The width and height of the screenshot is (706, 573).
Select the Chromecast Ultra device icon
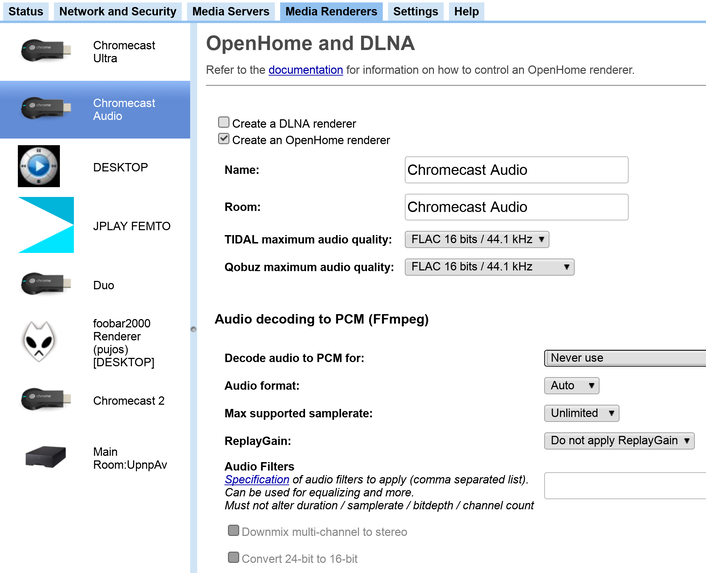pos(46,50)
